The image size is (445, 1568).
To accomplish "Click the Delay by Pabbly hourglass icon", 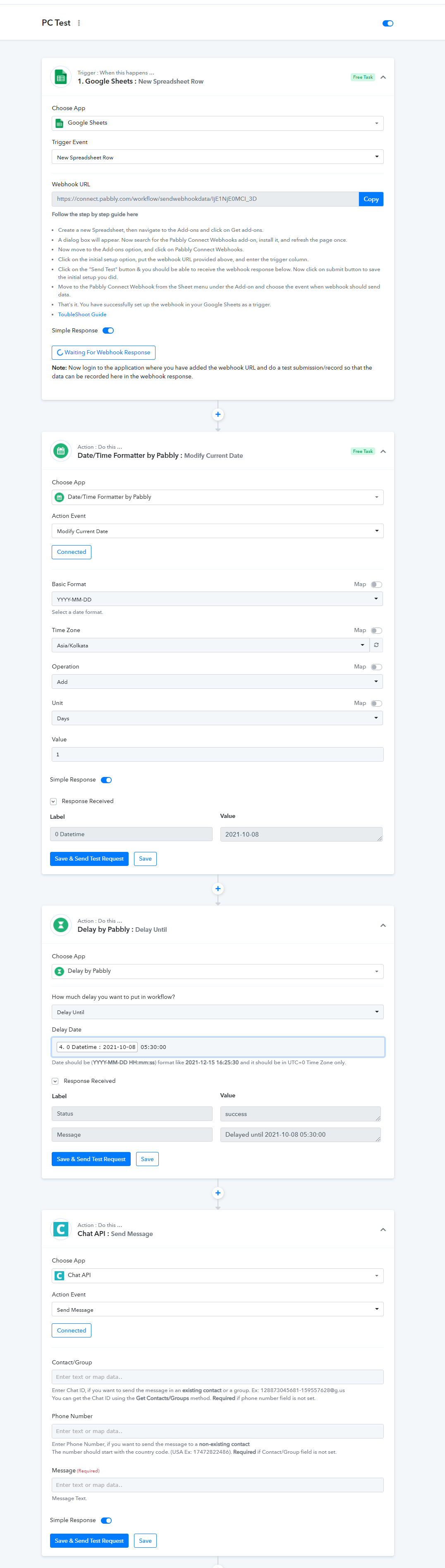I will click(x=60, y=925).
